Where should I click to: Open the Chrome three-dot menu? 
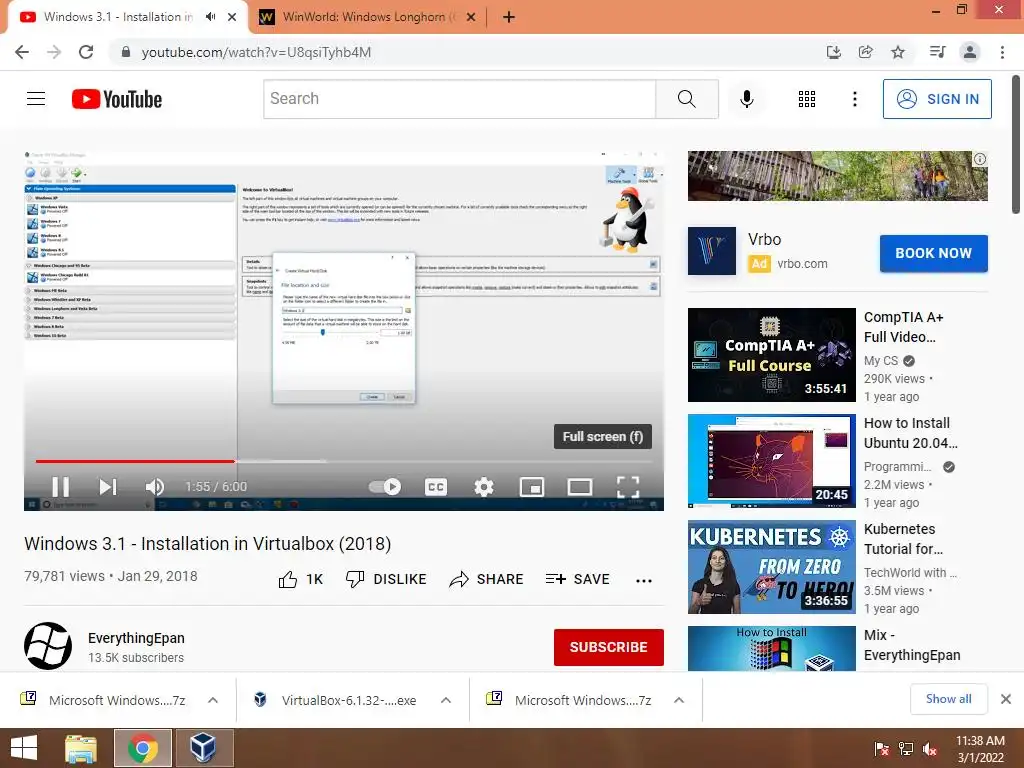click(1002, 52)
